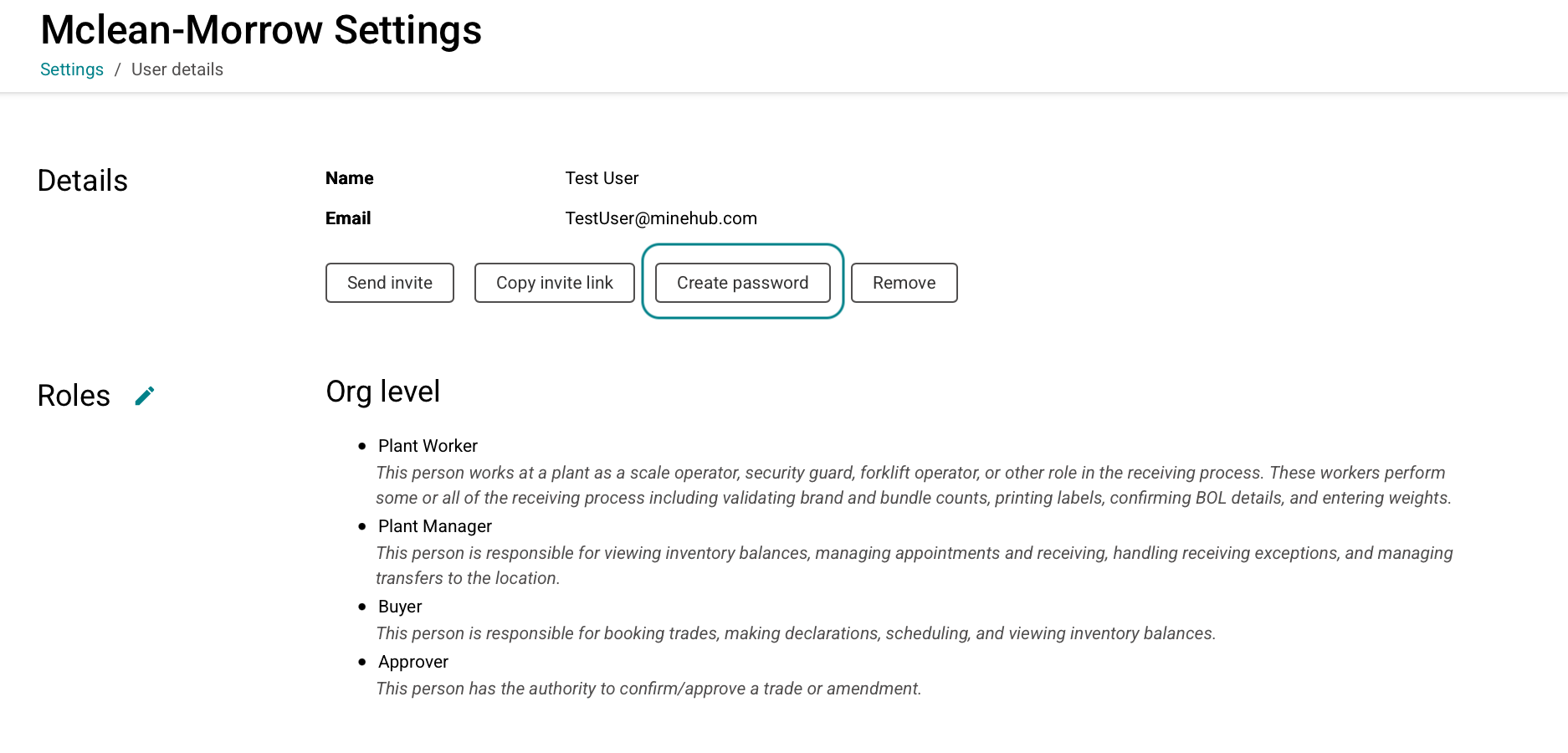The height and width of the screenshot is (753, 1568).
Task: Click User details breadcrumb text
Action: coord(177,69)
